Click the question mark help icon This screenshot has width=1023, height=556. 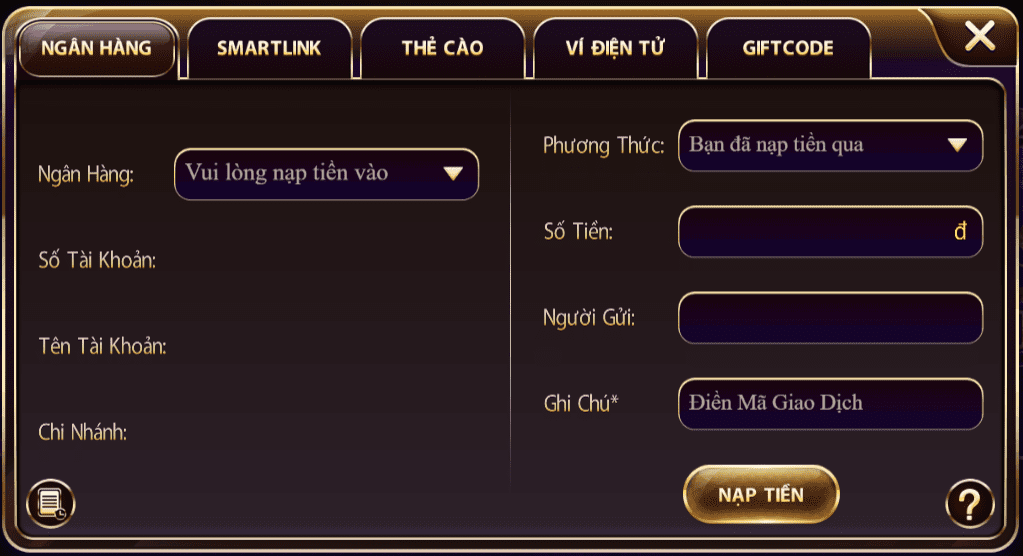pyautogui.click(x=969, y=503)
